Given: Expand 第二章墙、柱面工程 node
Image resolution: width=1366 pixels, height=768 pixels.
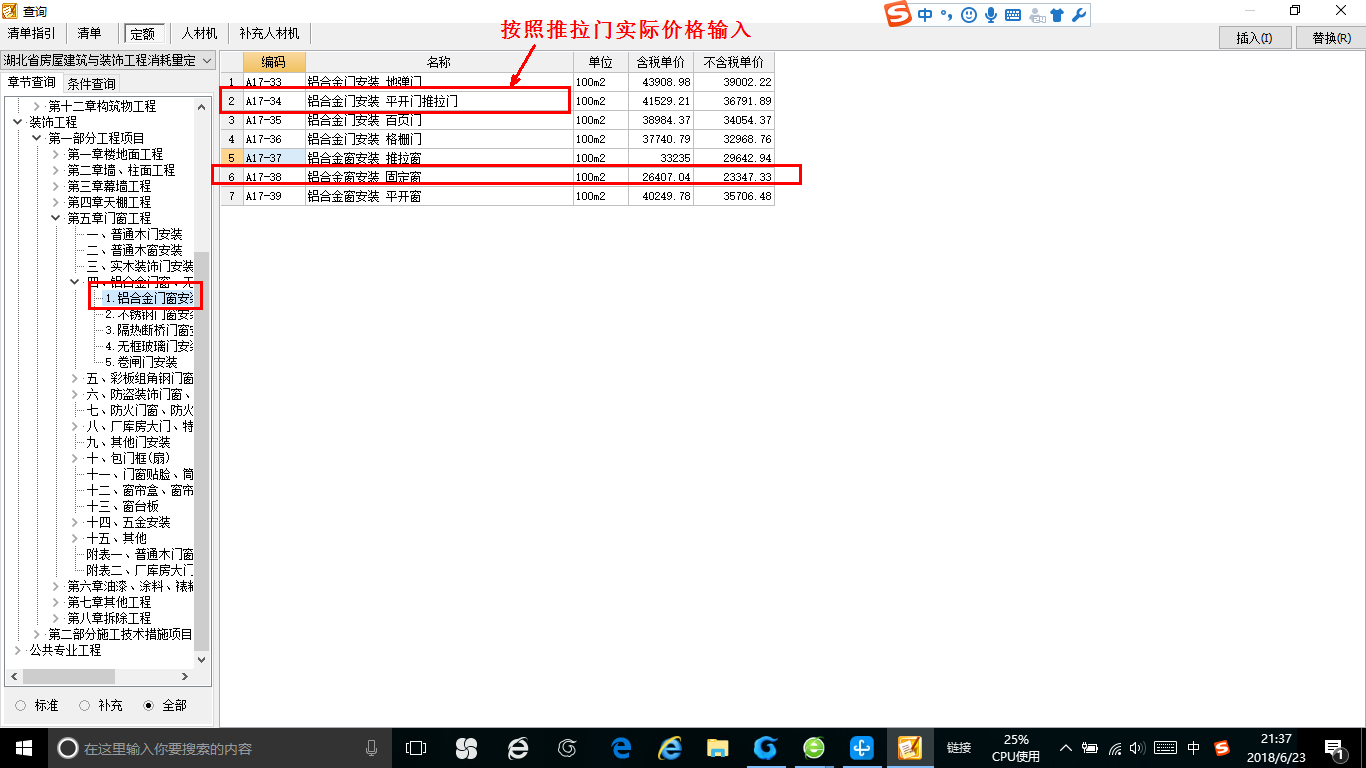Looking at the screenshot, I should (x=56, y=170).
